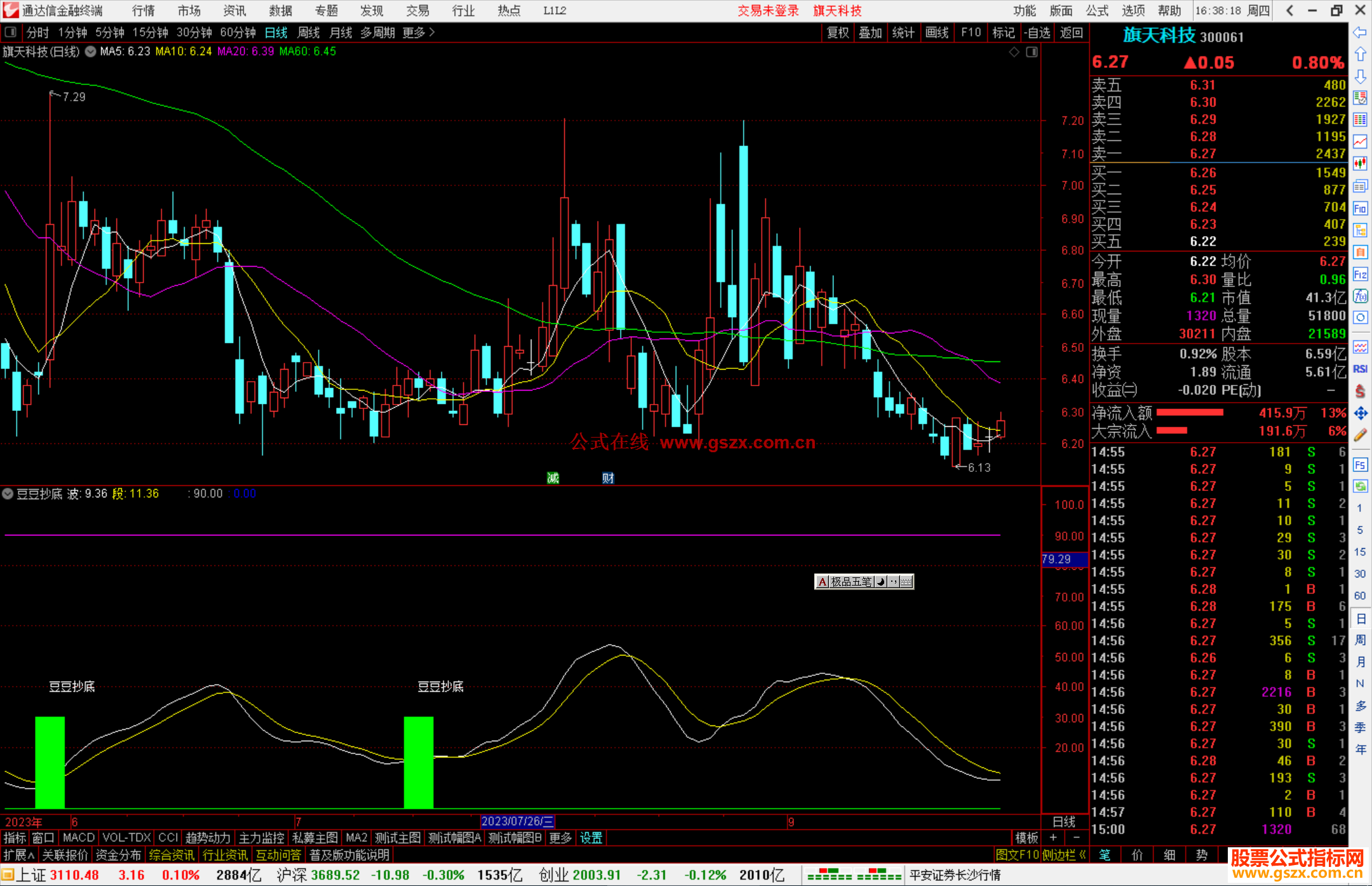Viewport: 1372px width, 886px height.
Task: Toggle the chart panel layout icon at top-right
Action: 1032,51
